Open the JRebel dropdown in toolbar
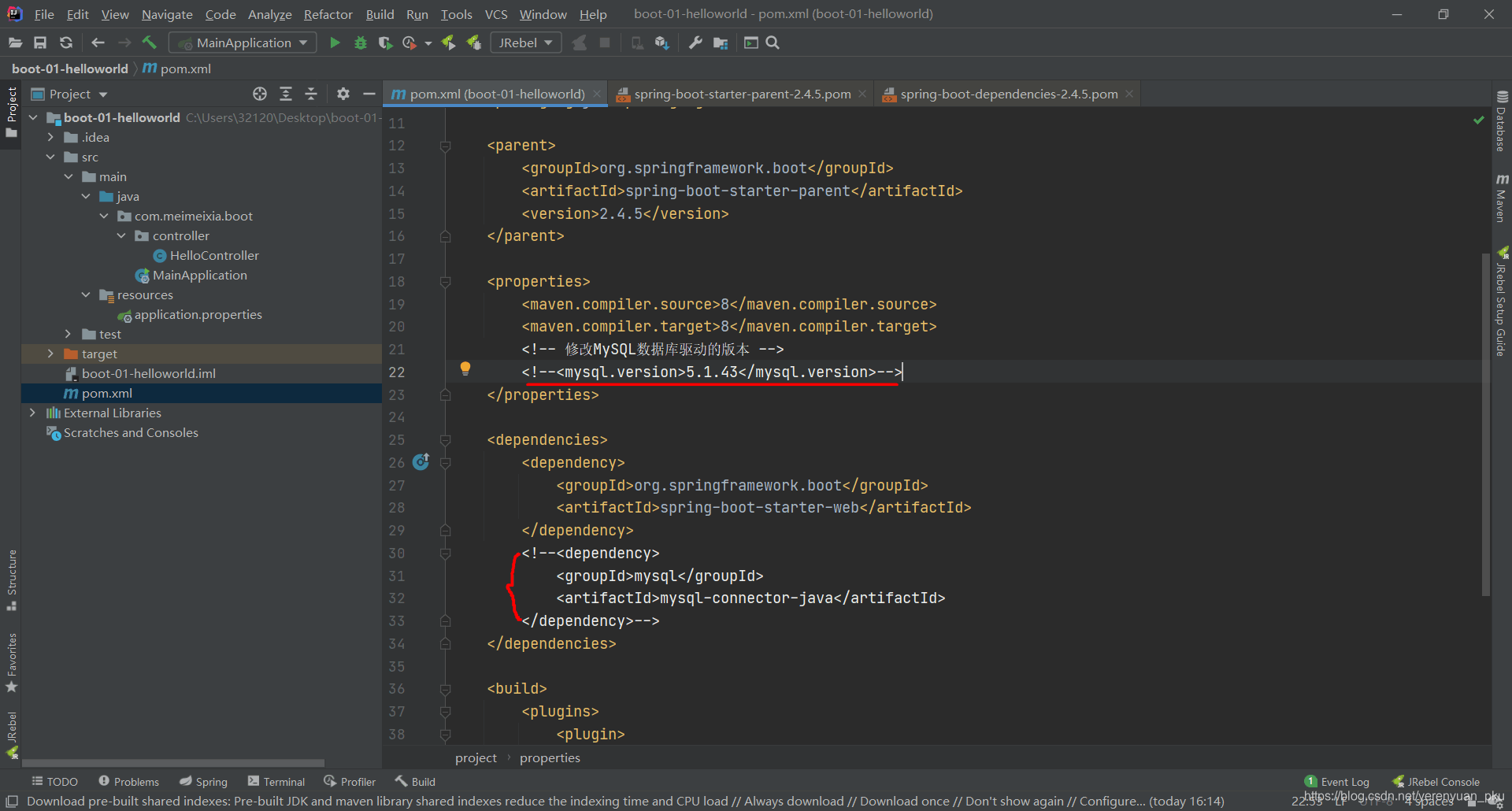 coord(526,43)
